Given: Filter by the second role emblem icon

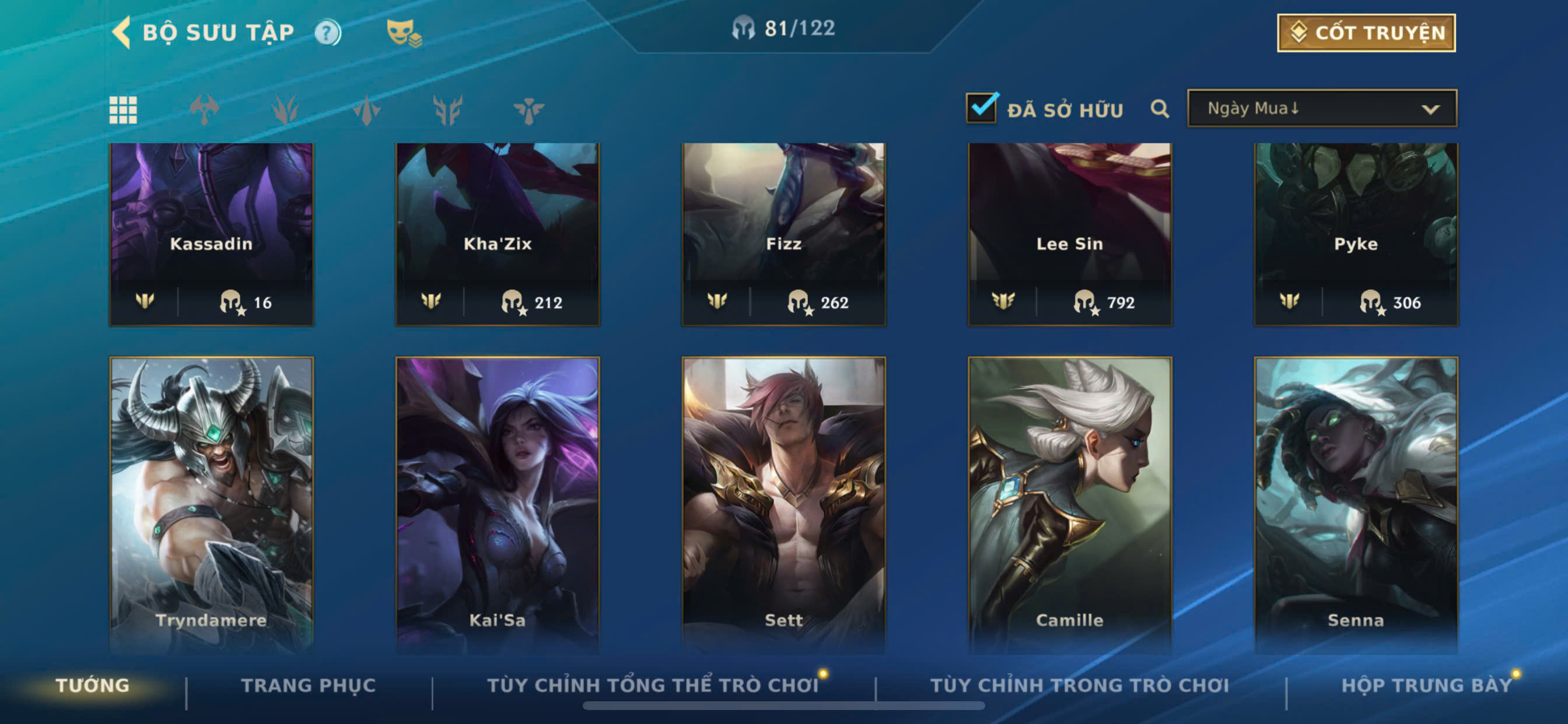Looking at the screenshot, I should [285, 110].
